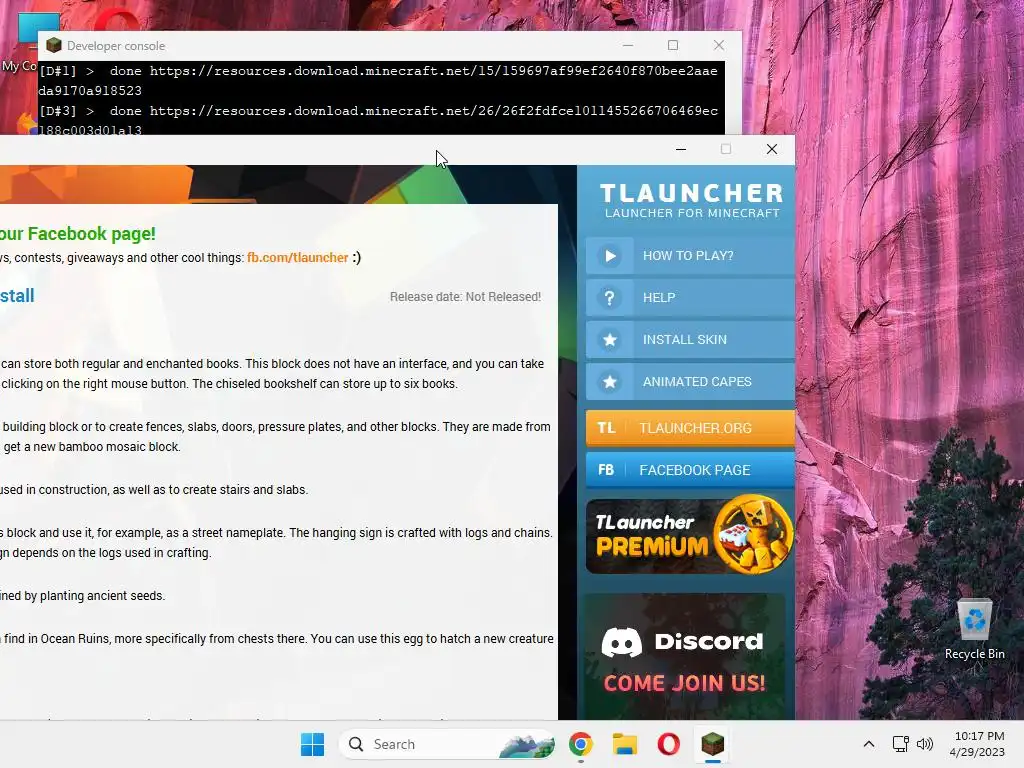
Task: Click 'Release date: Not Released!' text
Action: click(x=465, y=296)
